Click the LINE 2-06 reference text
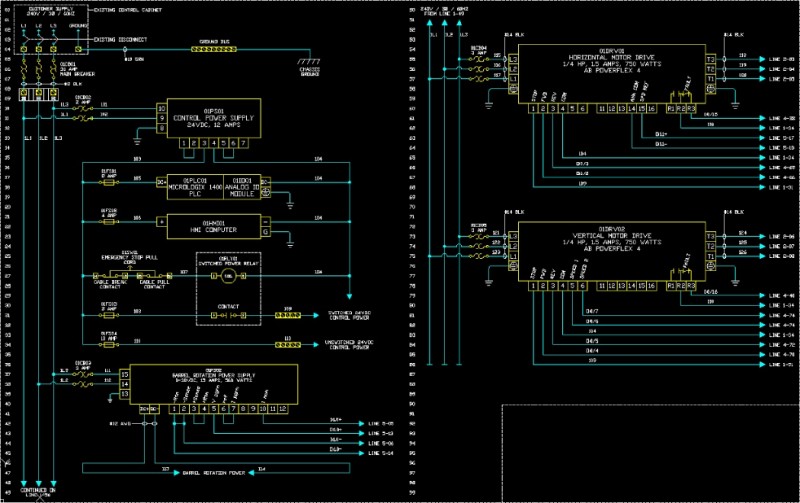The image size is (800, 503). (x=782, y=237)
